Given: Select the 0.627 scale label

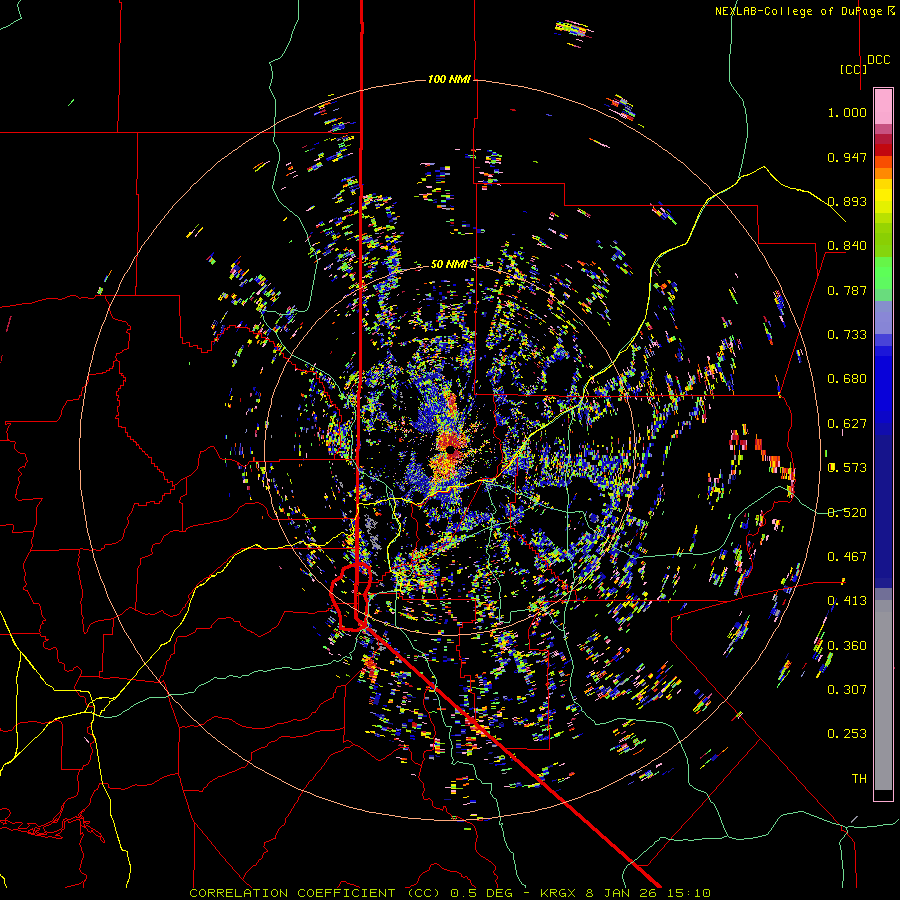Looking at the screenshot, I should (x=847, y=424).
